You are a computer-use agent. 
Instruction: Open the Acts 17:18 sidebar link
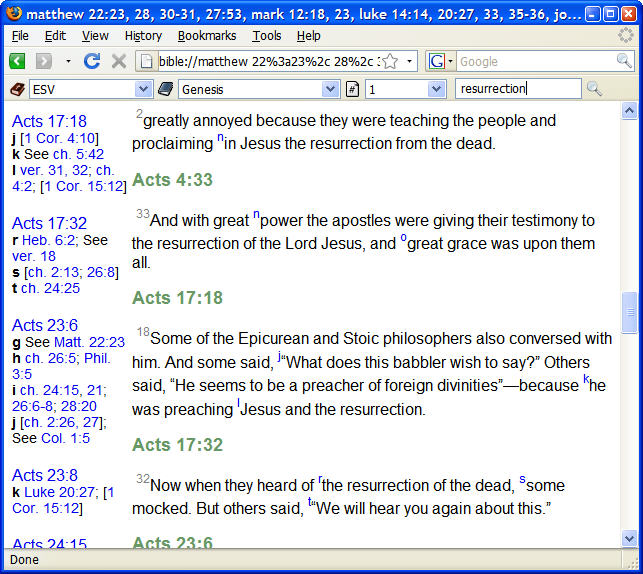click(49, 121)
